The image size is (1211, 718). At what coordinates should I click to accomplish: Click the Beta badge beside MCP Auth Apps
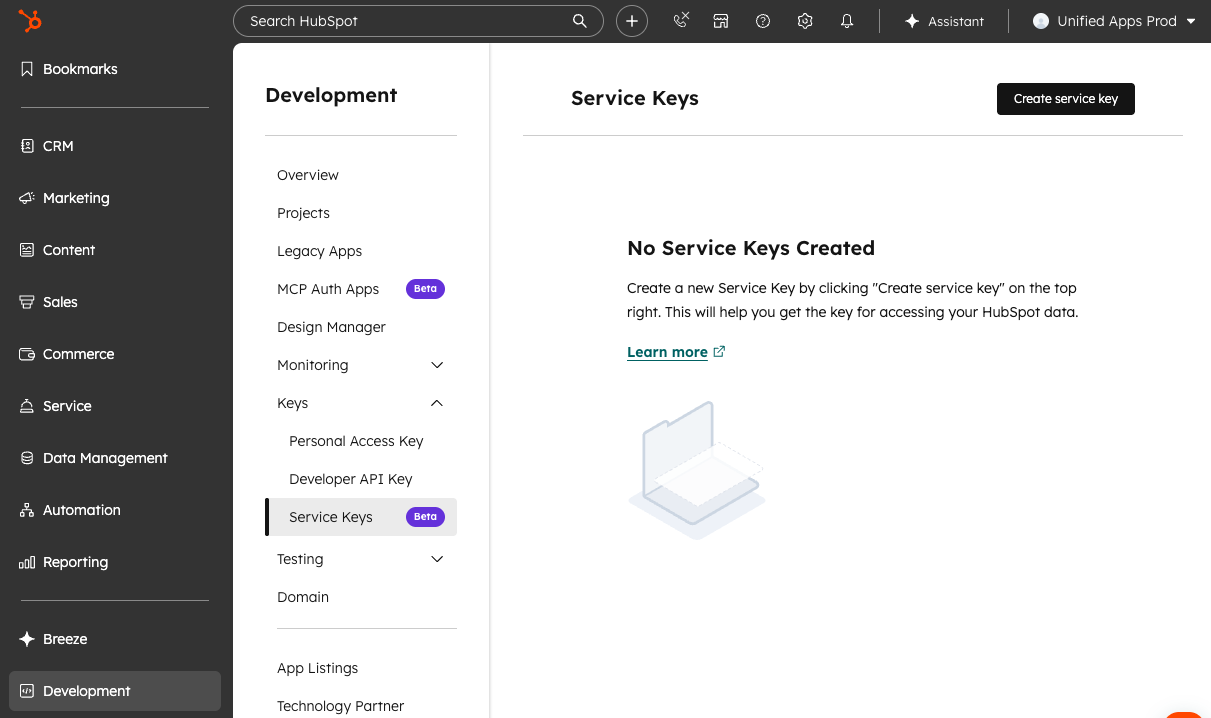425,289
